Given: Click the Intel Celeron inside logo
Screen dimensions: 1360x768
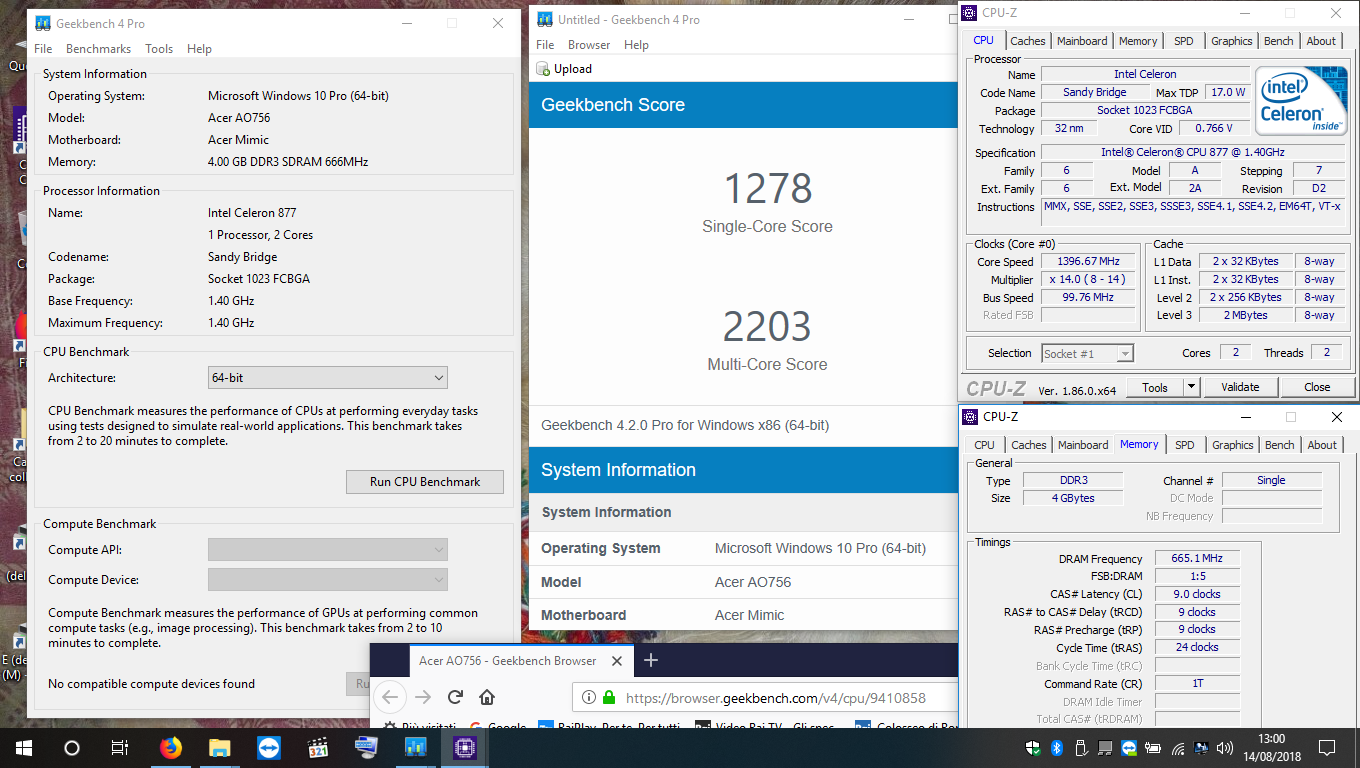Looking at the screenshot, I should (x=1301, y=101).
